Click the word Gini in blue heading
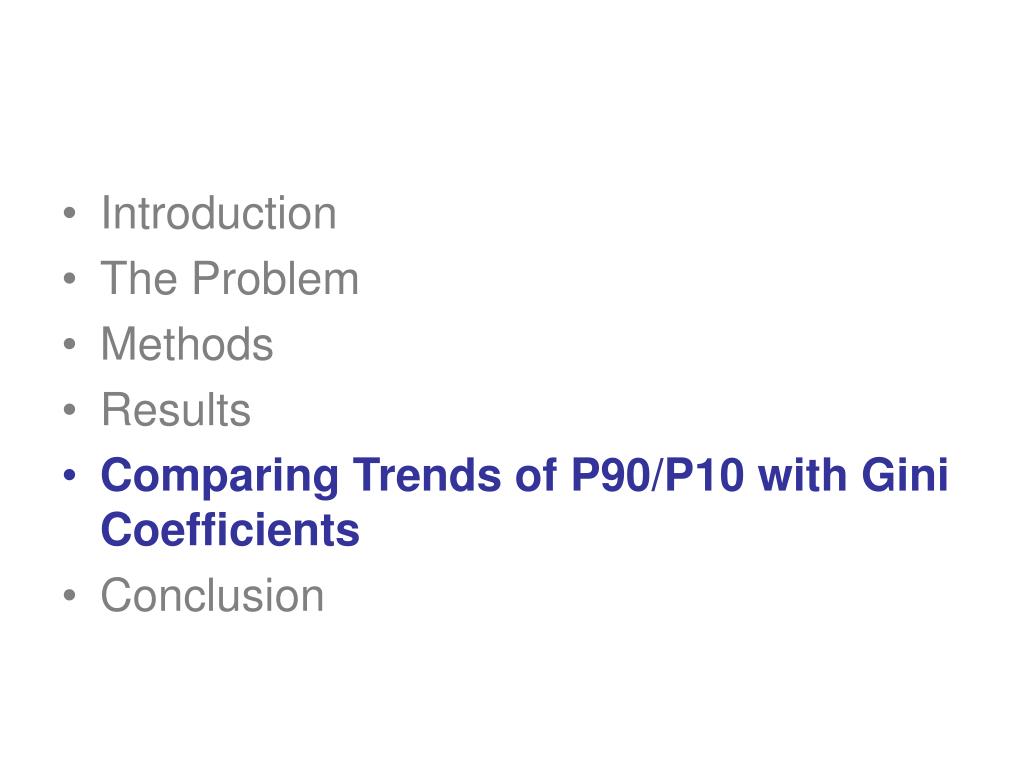 pos(904,475)
